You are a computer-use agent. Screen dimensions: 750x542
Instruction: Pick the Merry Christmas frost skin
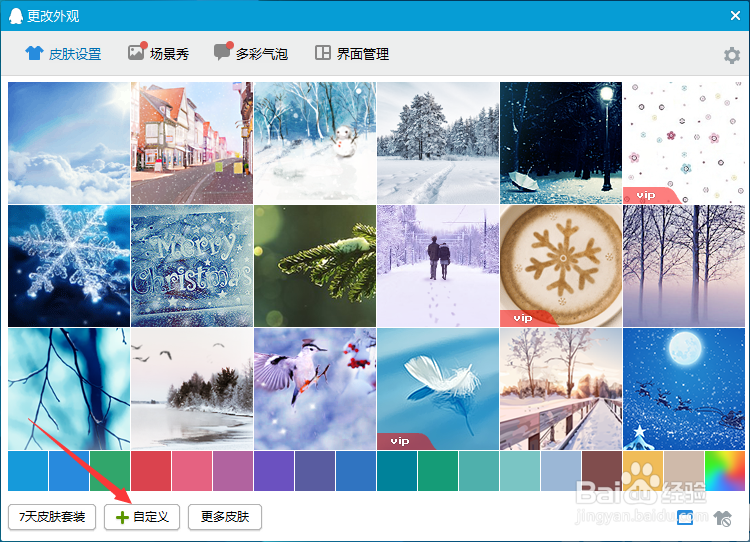point(192,266)
